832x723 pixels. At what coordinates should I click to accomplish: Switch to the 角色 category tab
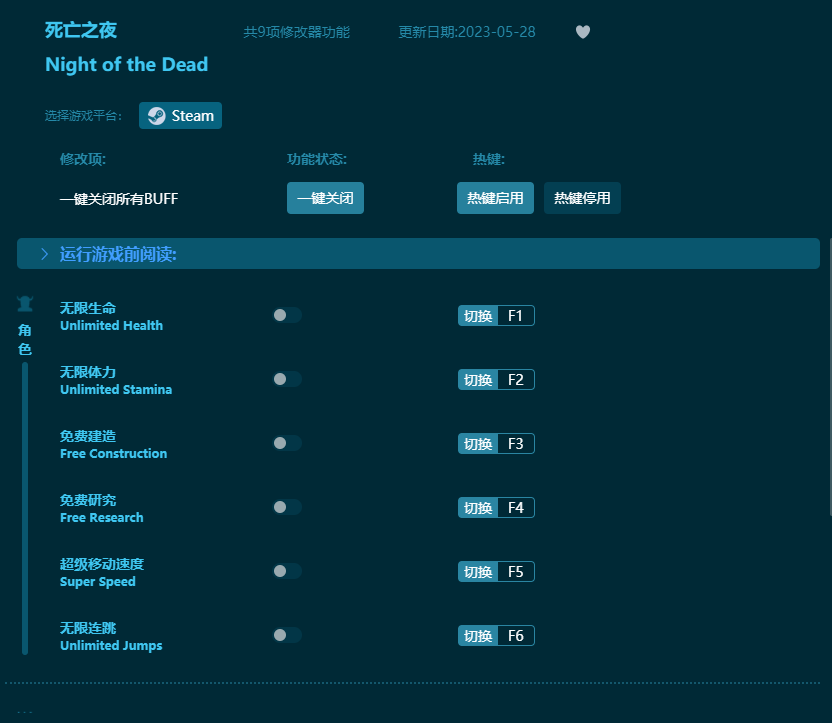[24, 340]
